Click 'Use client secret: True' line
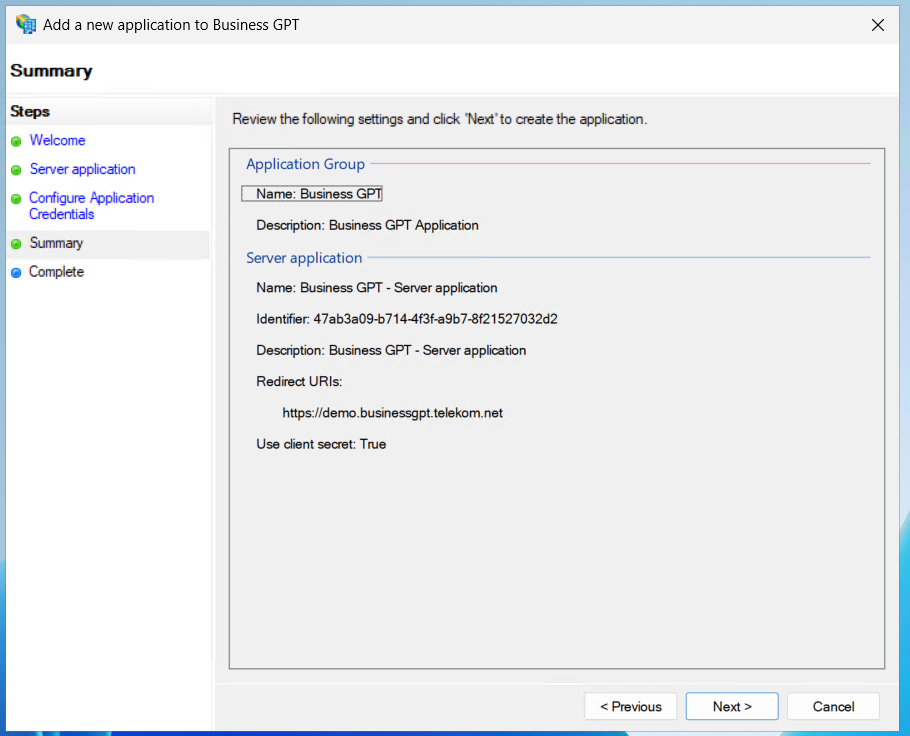The width and height of the screenshot is (910, 736). click(x=321, y=444)
